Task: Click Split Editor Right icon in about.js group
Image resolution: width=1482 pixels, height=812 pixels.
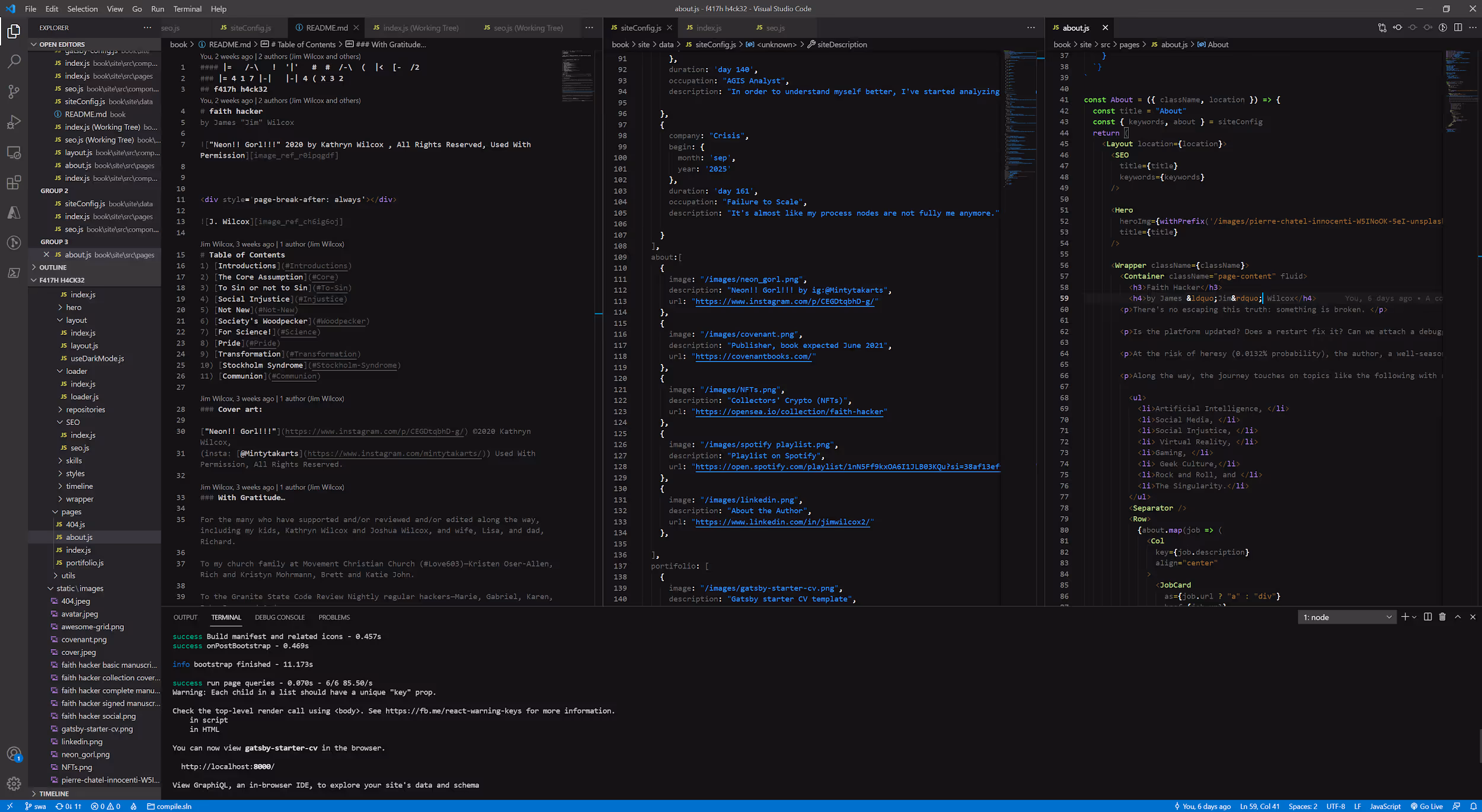Action: tap(1458, 28)
